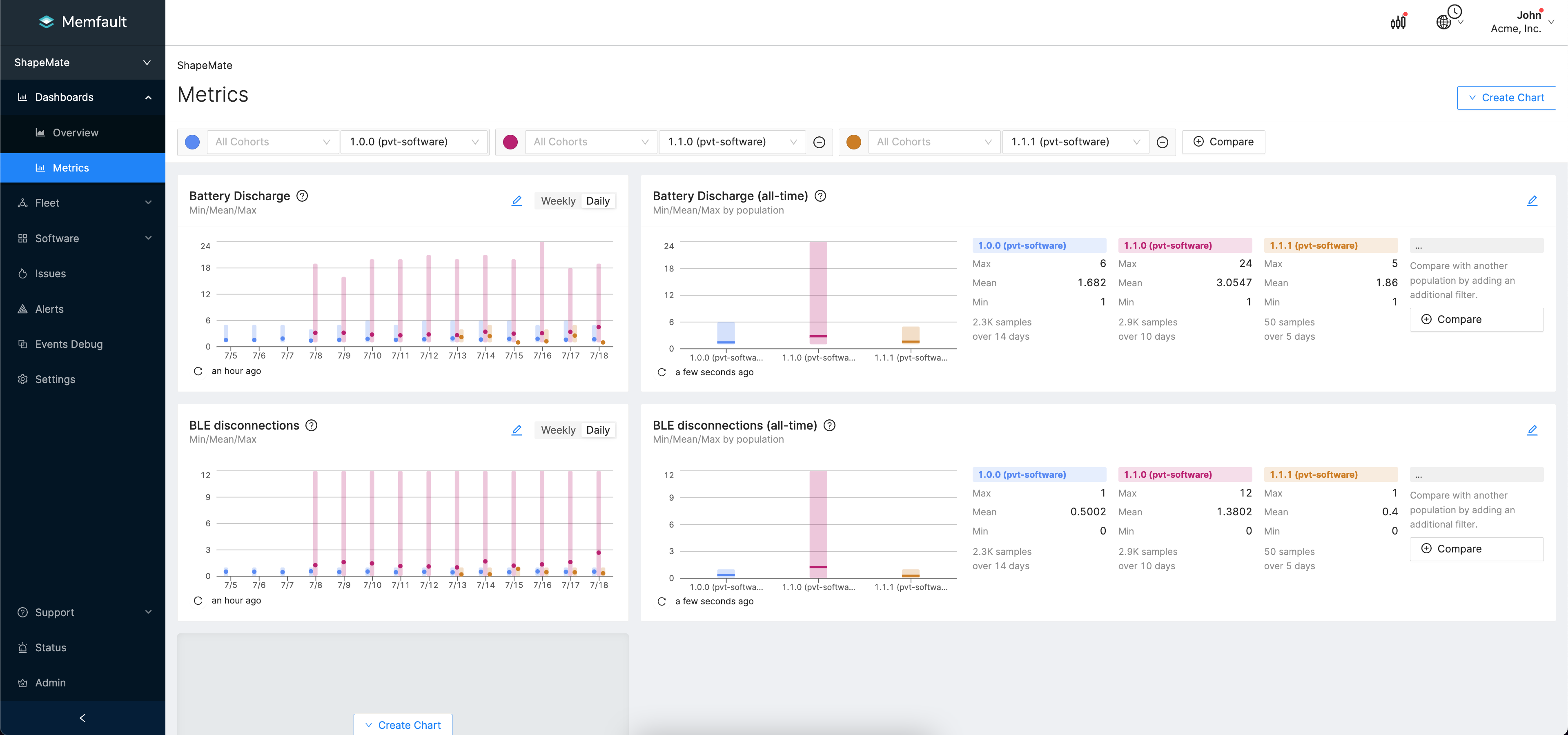
Task: Switch BLE disconnections chart to Weekly
Action: (557, 430)
